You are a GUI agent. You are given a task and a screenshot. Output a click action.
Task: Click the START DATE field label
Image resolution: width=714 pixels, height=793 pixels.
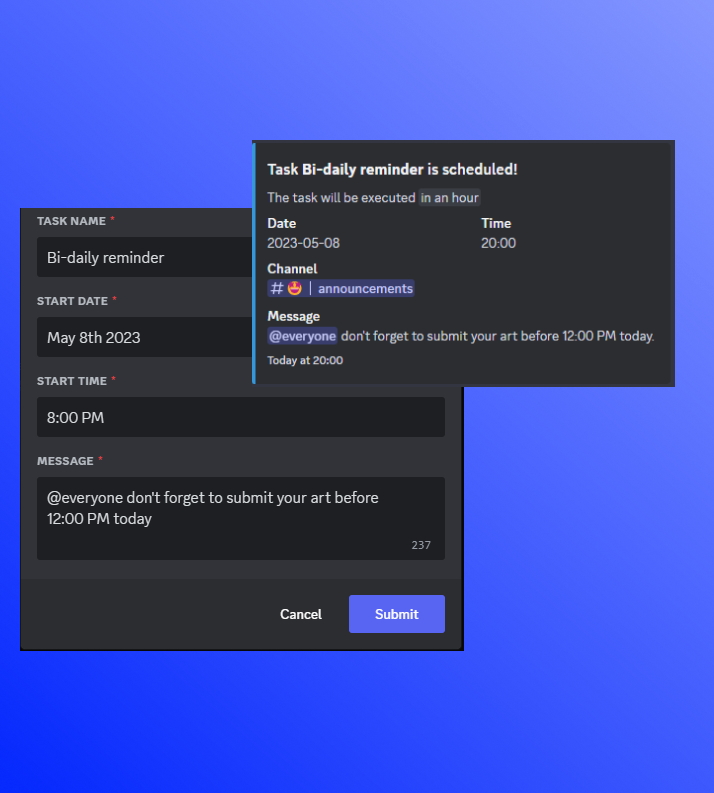coord(72,300)
